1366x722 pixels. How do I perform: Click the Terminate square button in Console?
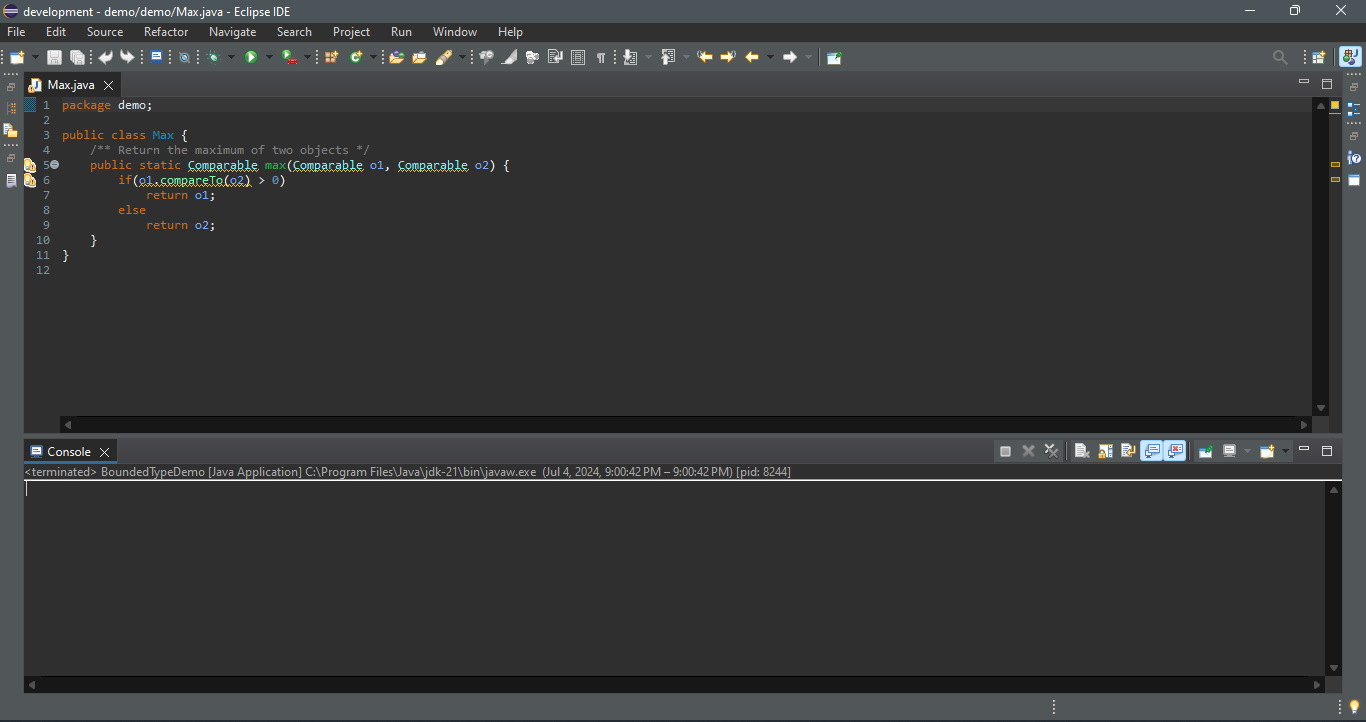coord(1005,451)
